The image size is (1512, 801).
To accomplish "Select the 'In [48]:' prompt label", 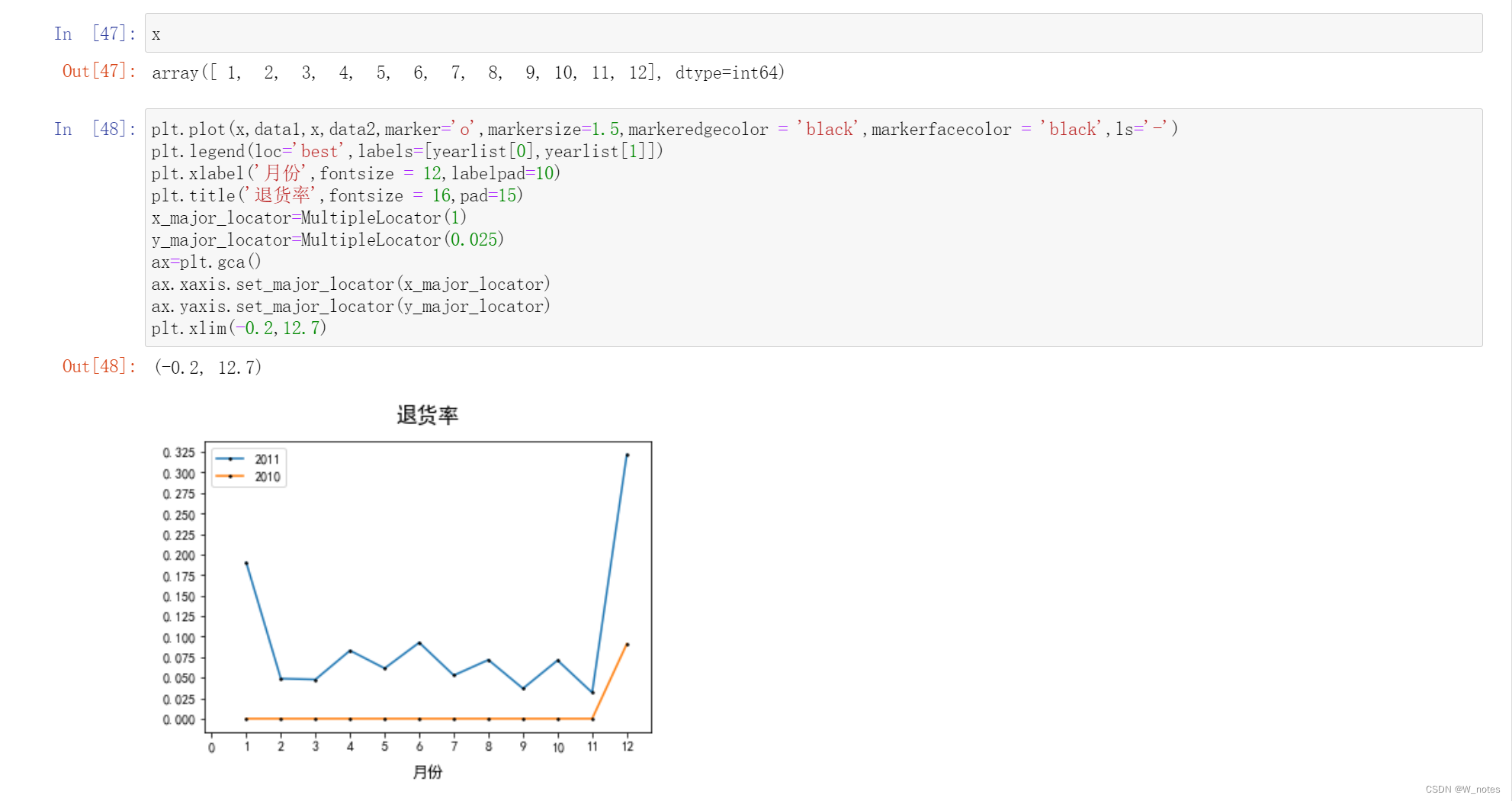I will (x=95, y=129).
